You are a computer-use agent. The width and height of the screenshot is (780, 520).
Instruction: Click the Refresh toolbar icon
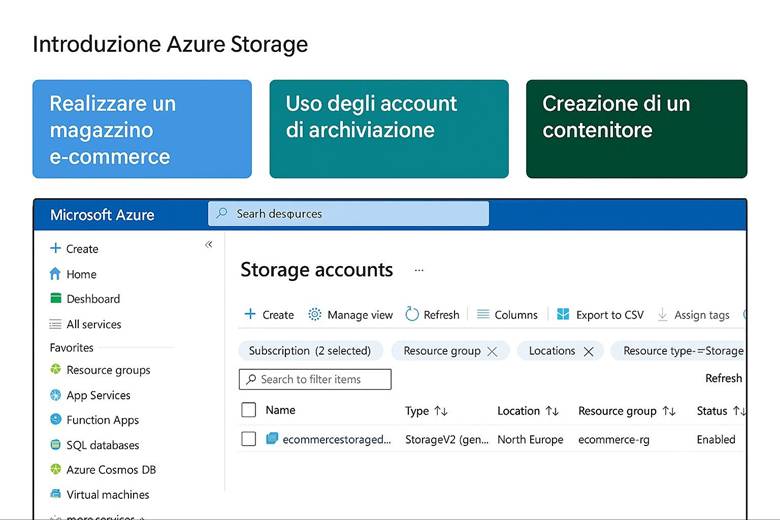click(x=412, y=314)
